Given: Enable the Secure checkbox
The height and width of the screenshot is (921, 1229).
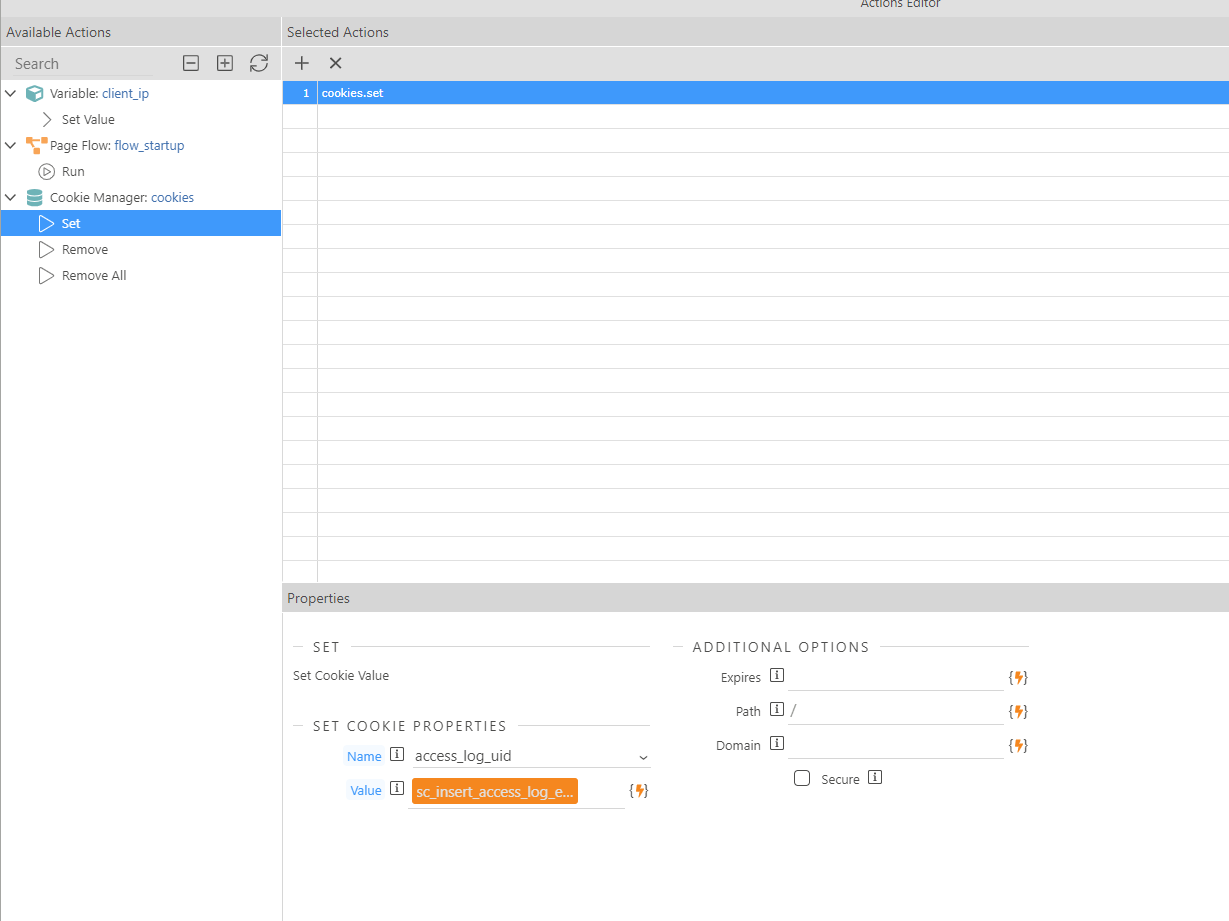Looking at the screenshot, I should click(x=802, y=778).
